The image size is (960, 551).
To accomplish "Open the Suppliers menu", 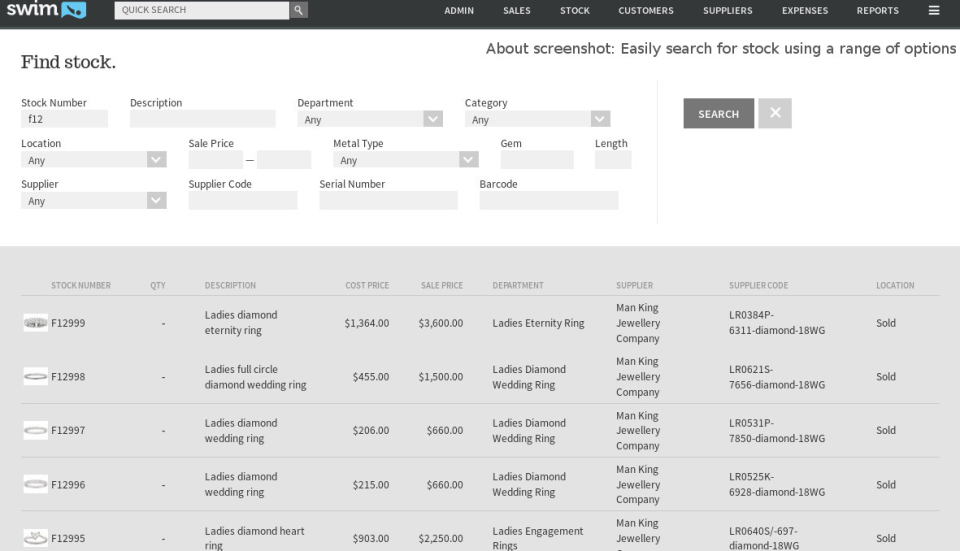I will 728,10.
